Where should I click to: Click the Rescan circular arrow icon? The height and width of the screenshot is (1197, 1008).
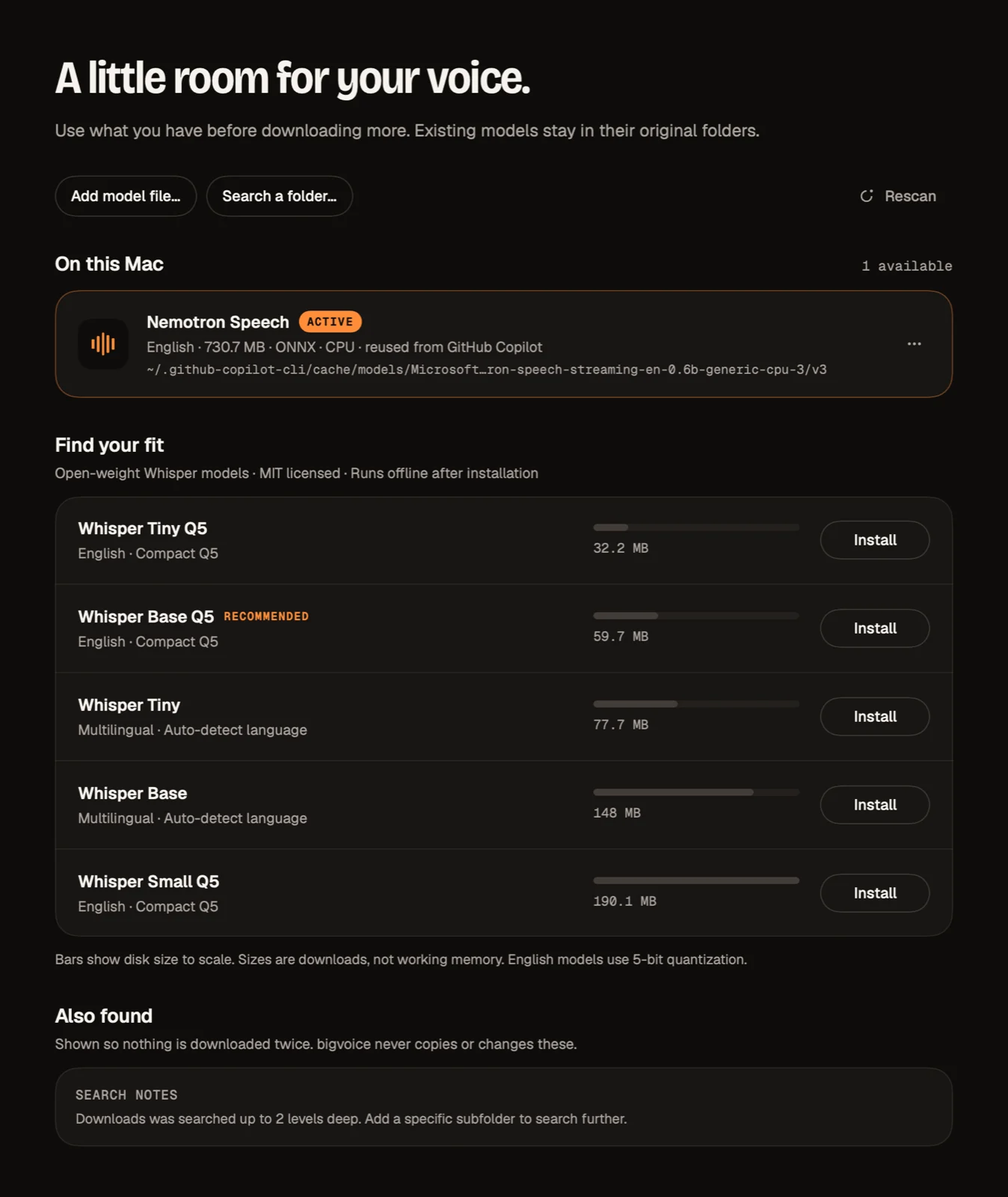pyautogui.click(x=867, y=196)
